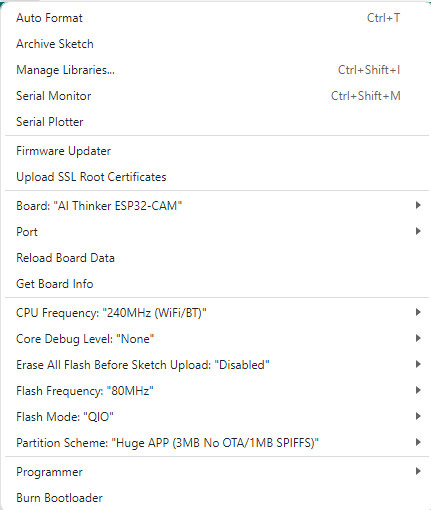Open Manage Libraries… entry
Viewport: 431px width, 510px height.
coord(217,70)
